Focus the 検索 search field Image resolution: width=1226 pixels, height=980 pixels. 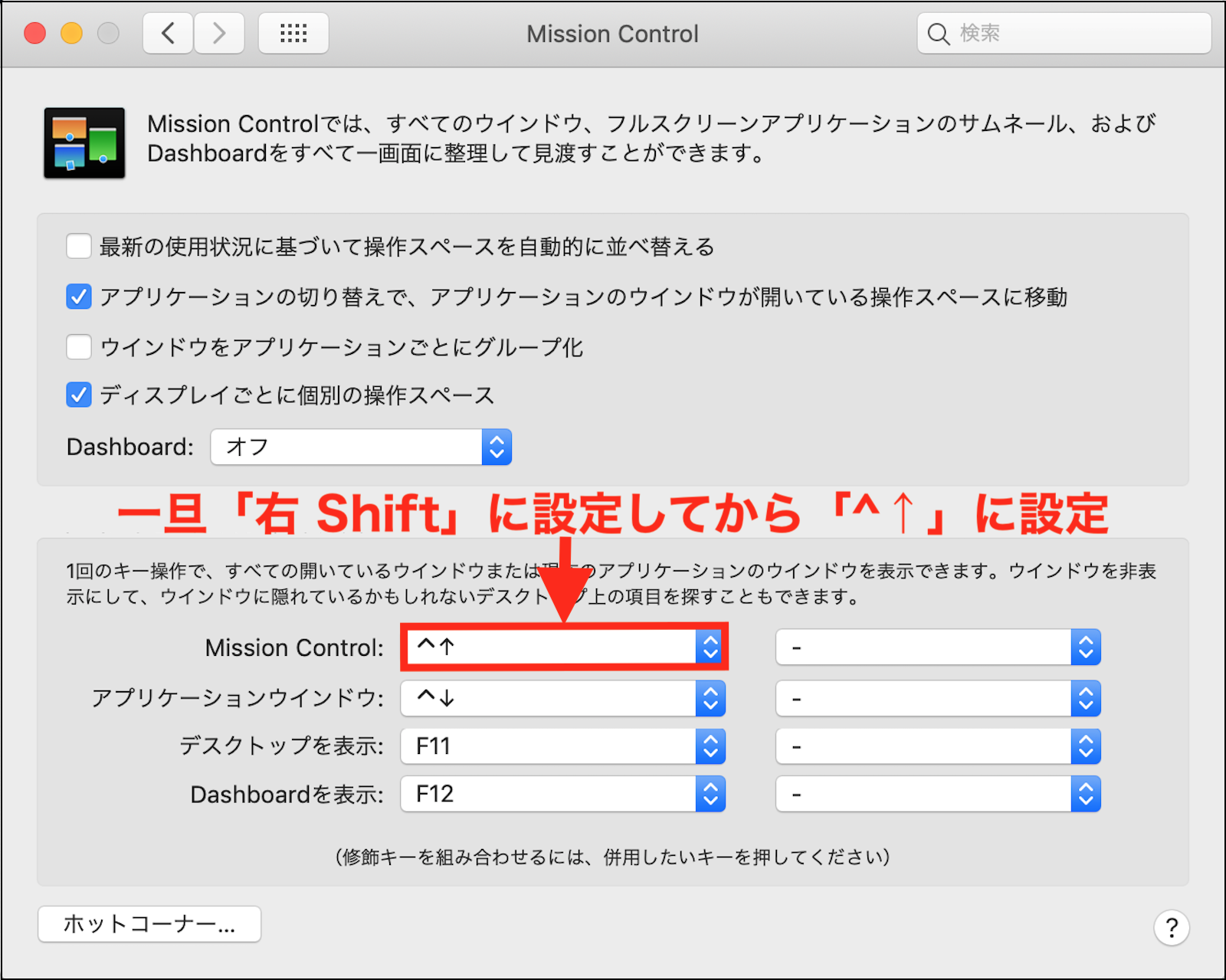(1064, 34)
